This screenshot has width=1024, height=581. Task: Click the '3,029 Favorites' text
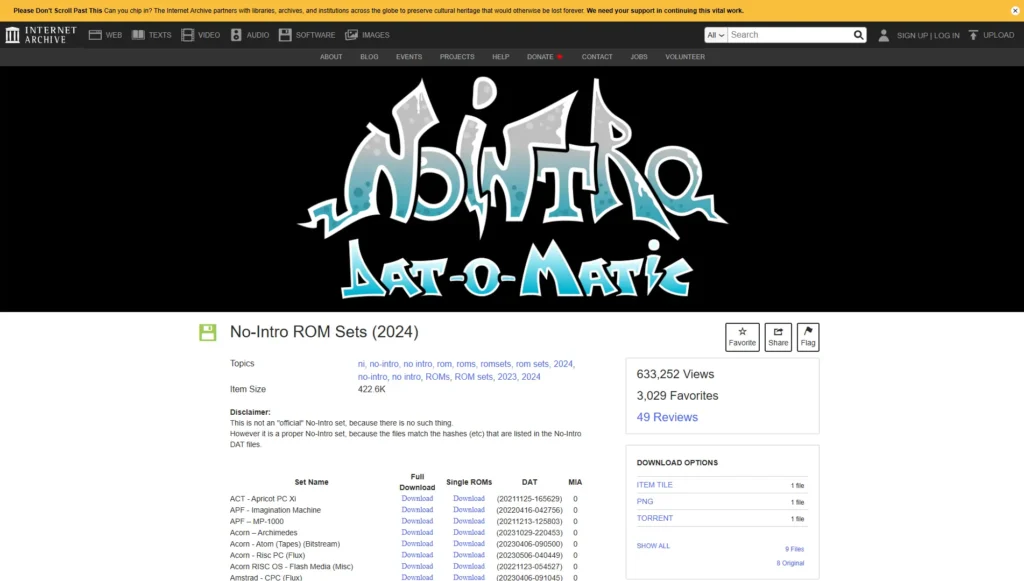677,396
